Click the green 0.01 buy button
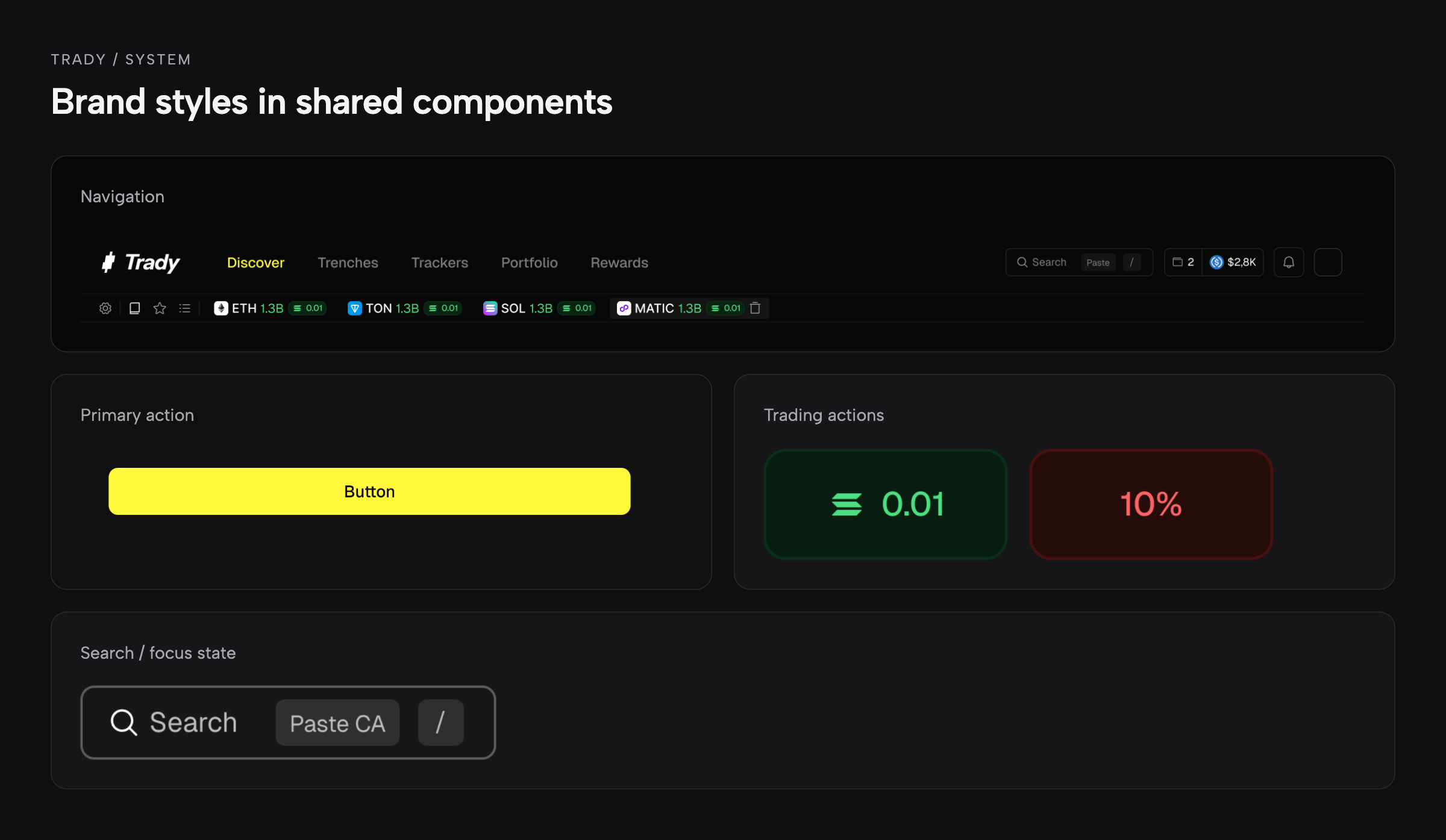 [x=886, y=504]
